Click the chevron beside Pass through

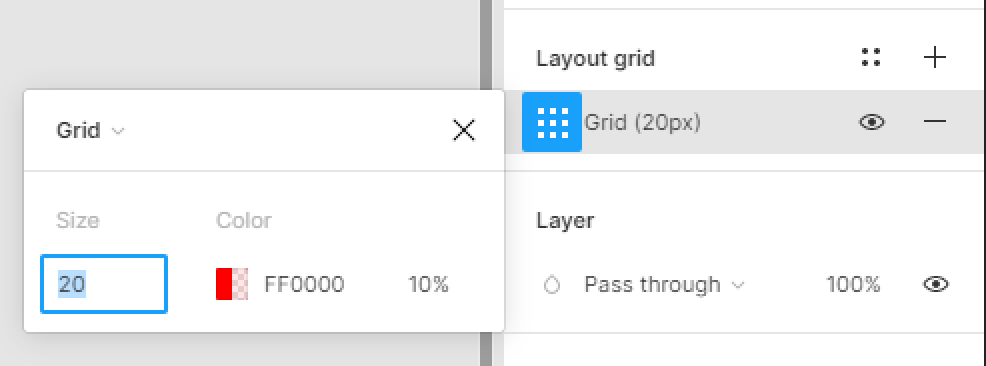pyautogui.click(x=738, y=286)
